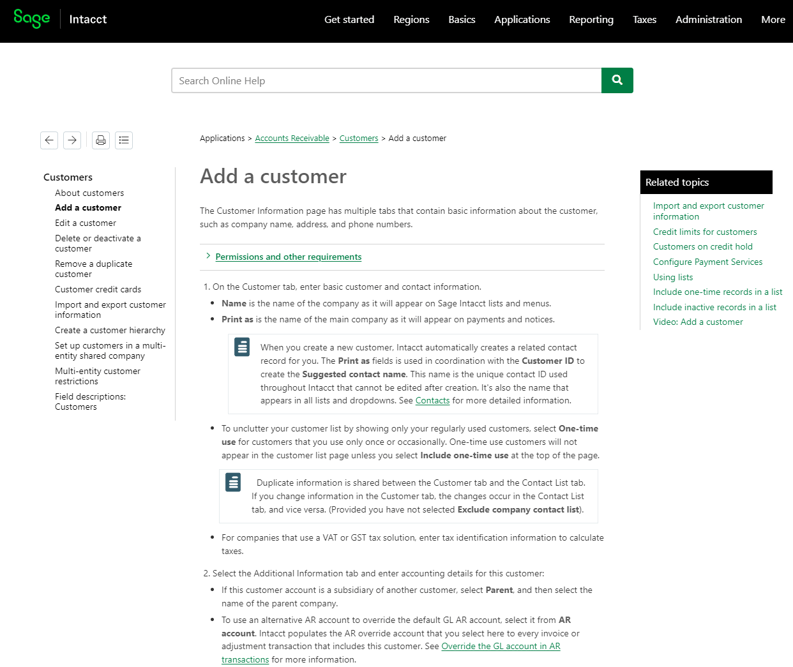Open Create a customer hierarchy topic

110,330
